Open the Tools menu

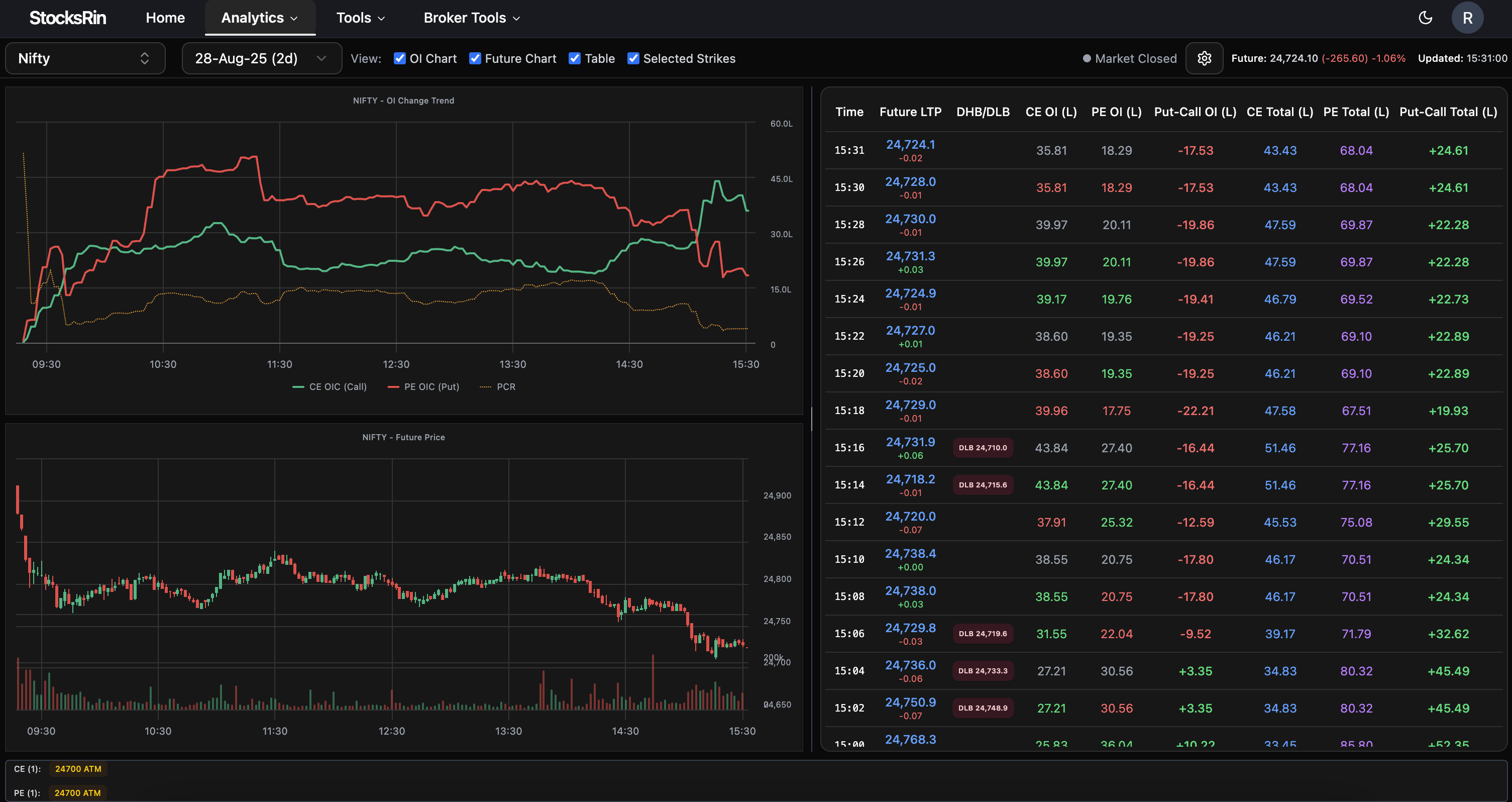coord(360,18)
